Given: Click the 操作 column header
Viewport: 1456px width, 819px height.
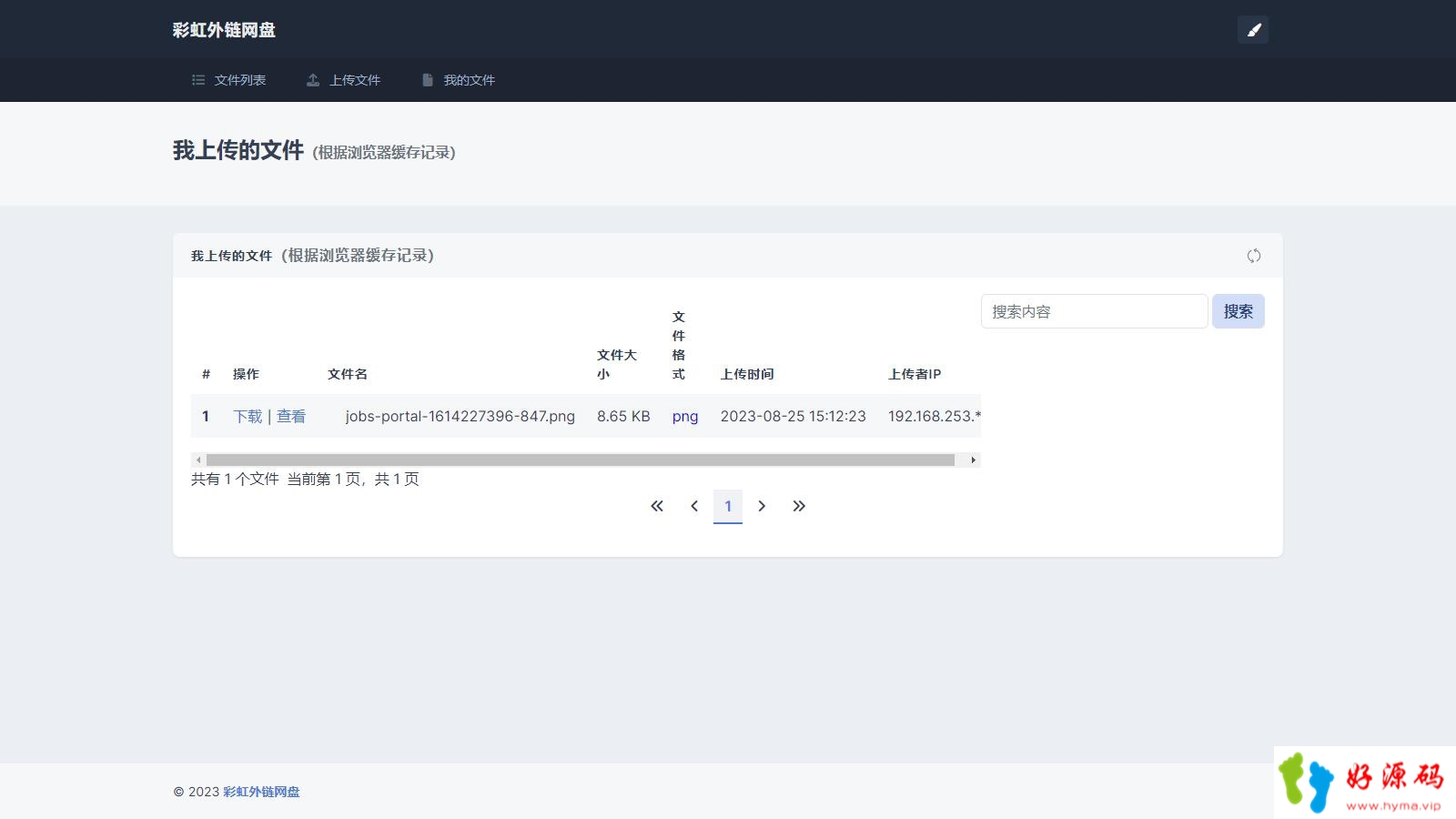Looking at the screenshot, I should point(246,374).
